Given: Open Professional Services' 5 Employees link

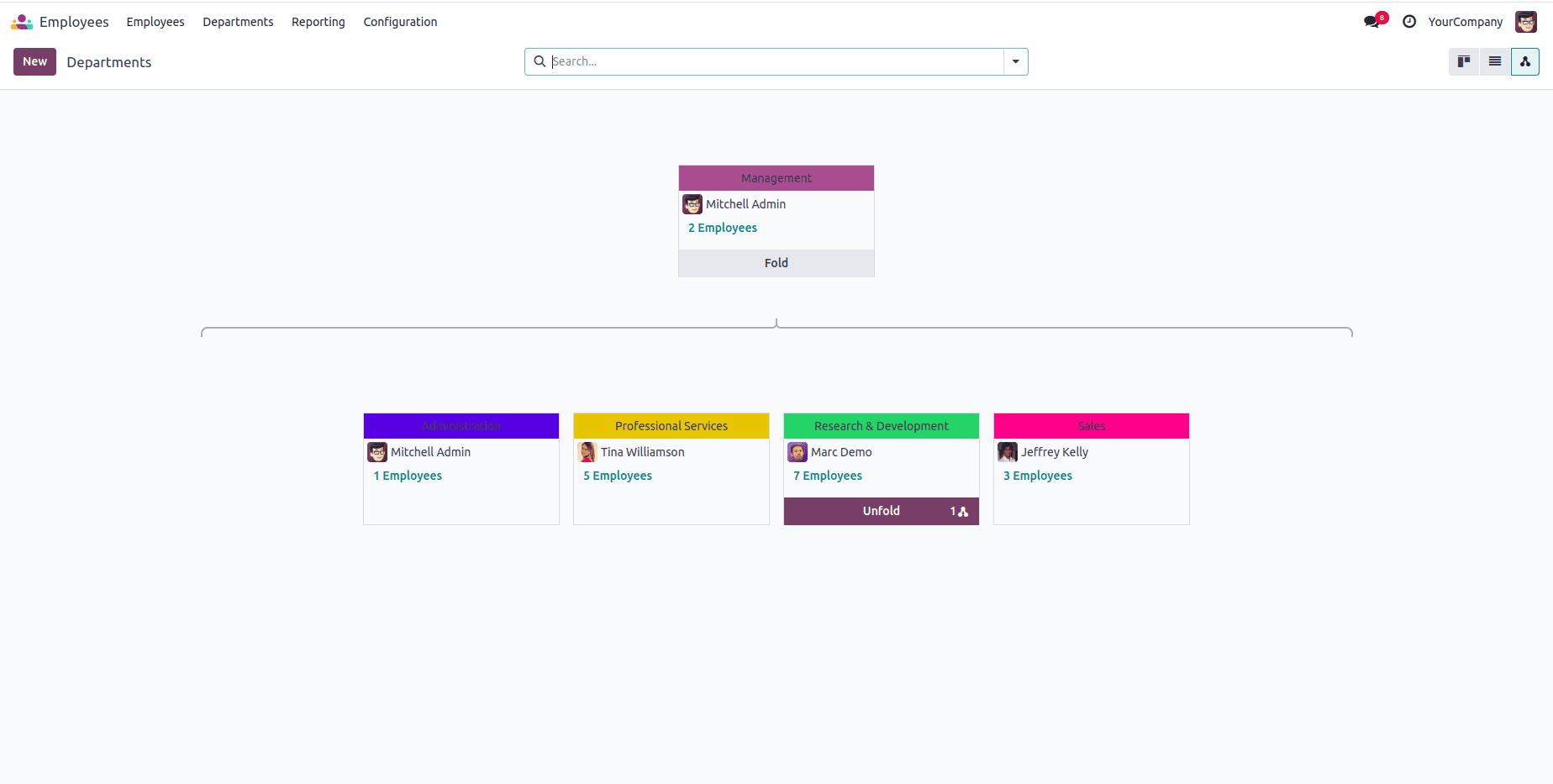Looking at the screenshot, I should (x=618, y=476).
